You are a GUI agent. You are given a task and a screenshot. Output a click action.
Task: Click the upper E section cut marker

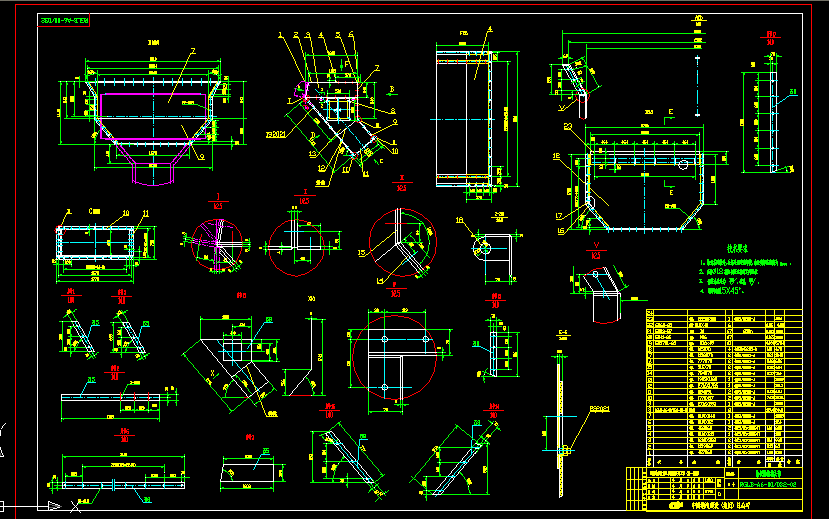[x=669, y=109]
